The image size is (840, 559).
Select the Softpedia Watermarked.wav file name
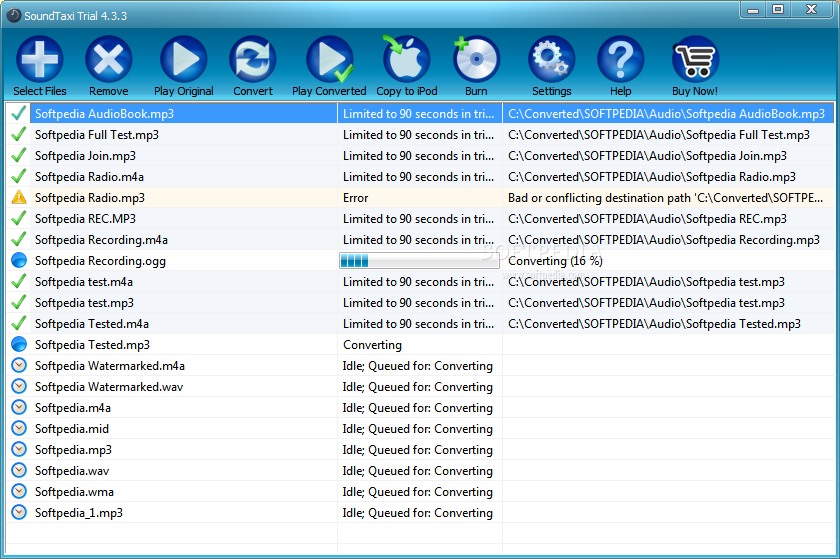109,386
